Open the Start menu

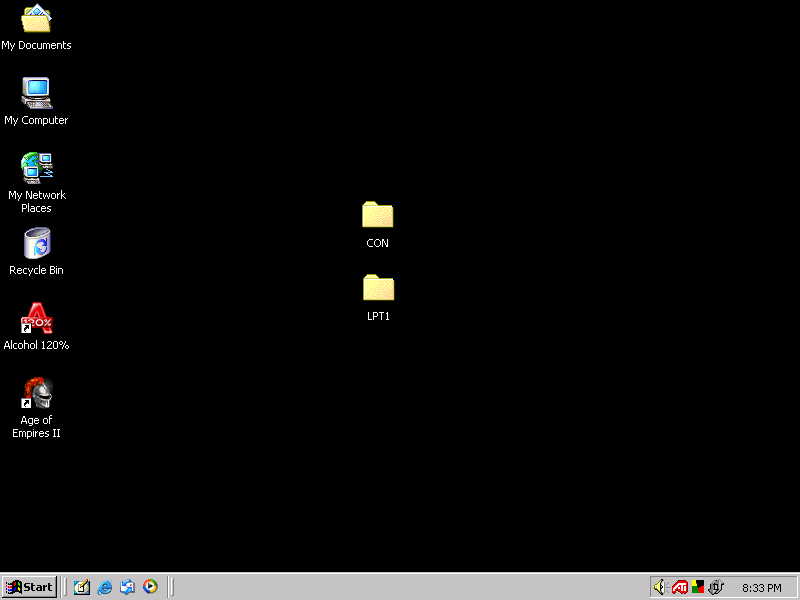coord(29,587)
